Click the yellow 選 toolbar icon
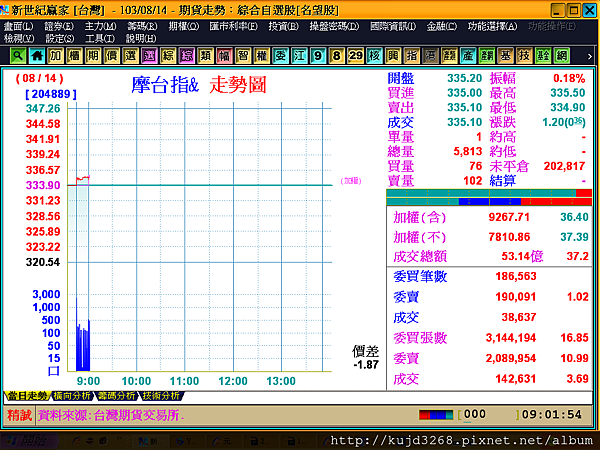Image resolution: width=600 pixels, height=450 pixels. click(130, 56)
